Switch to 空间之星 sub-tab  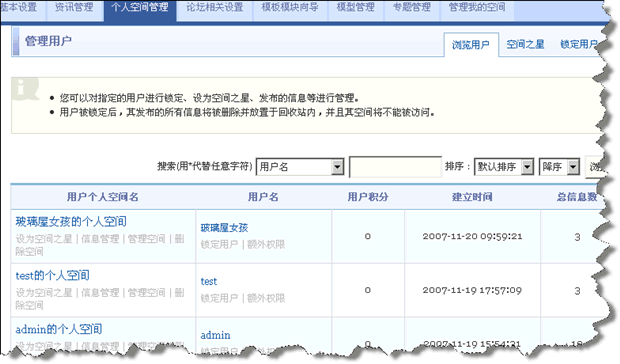(525, 44)
